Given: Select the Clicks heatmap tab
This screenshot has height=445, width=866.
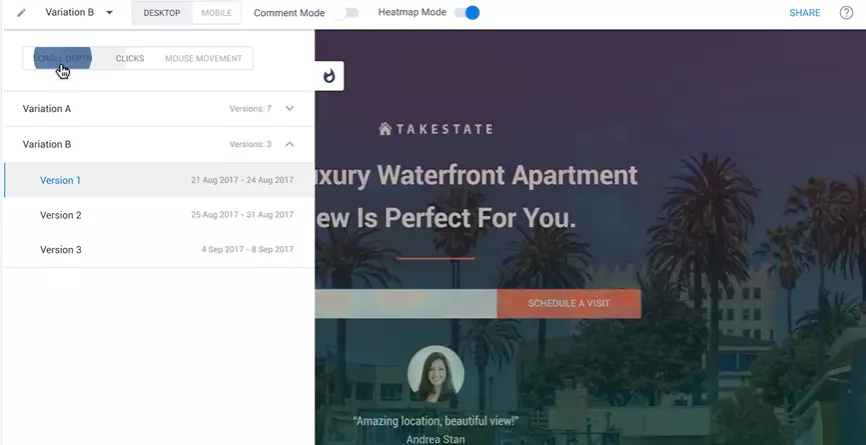Looking at the screenshot, I should (130, 59).
